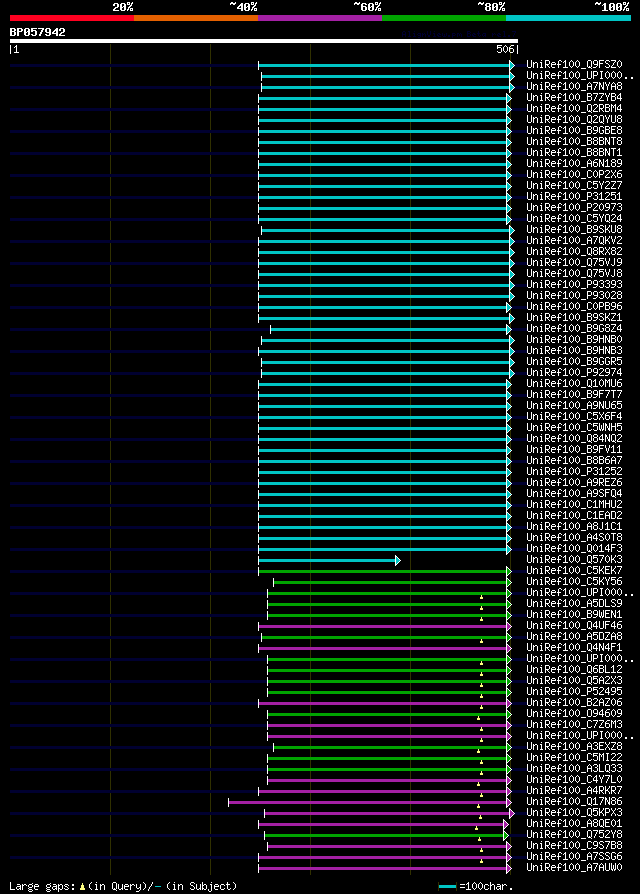The image size is (640, 894).
Task: Click the UniRef100_Q570K3 label
Action: [x=574, y=560]
